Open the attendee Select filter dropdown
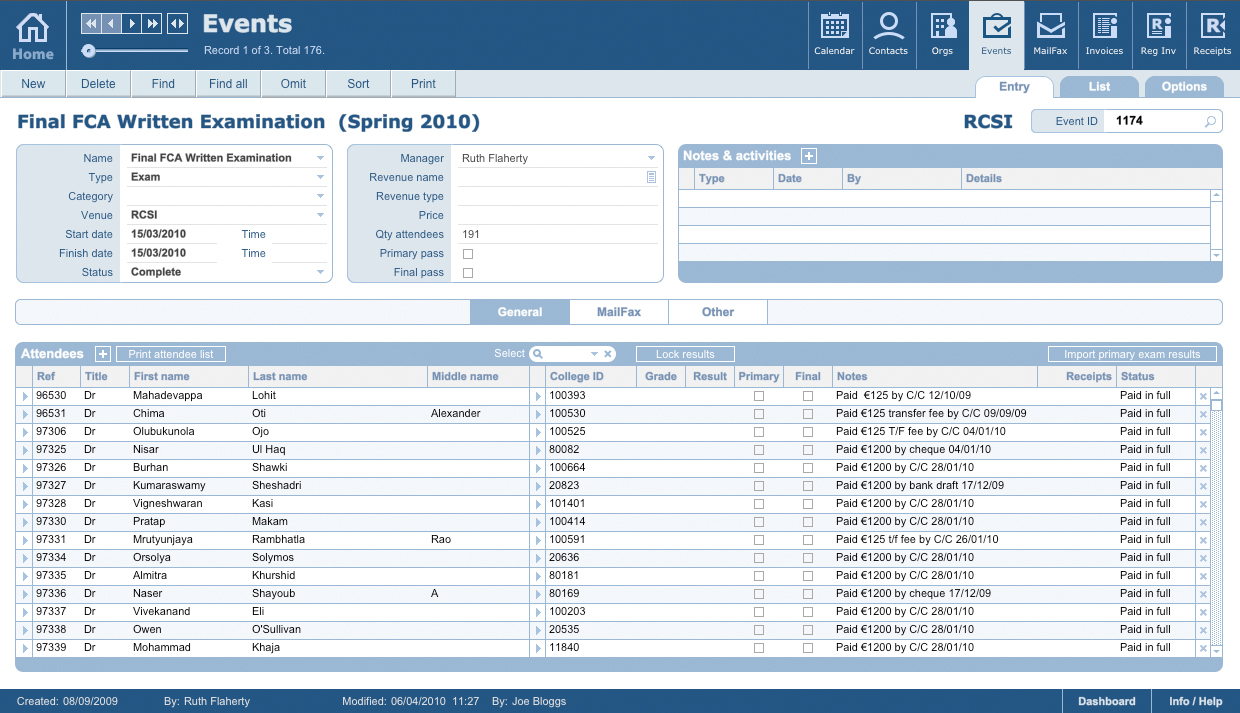Image resolution: width=1240 pixels, height=713 pixels. point(594,354)
